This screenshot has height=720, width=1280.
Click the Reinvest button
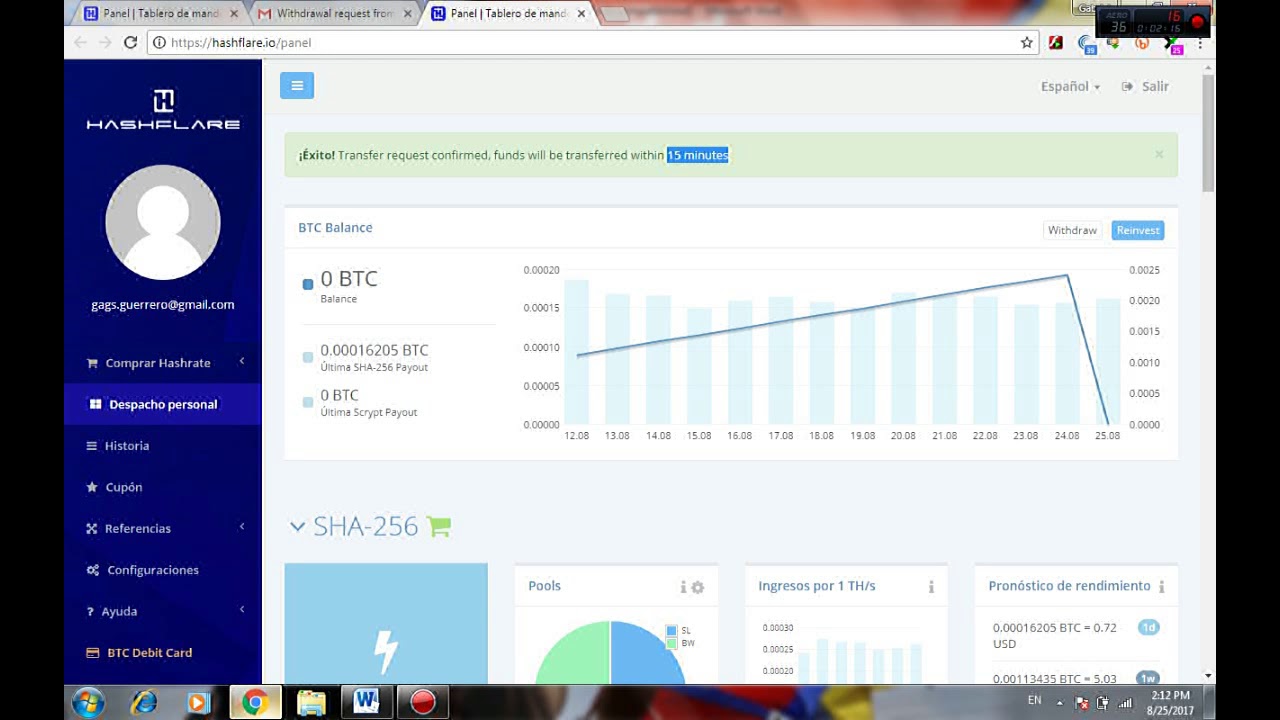pyautogui.click(x=1138, y=230)
